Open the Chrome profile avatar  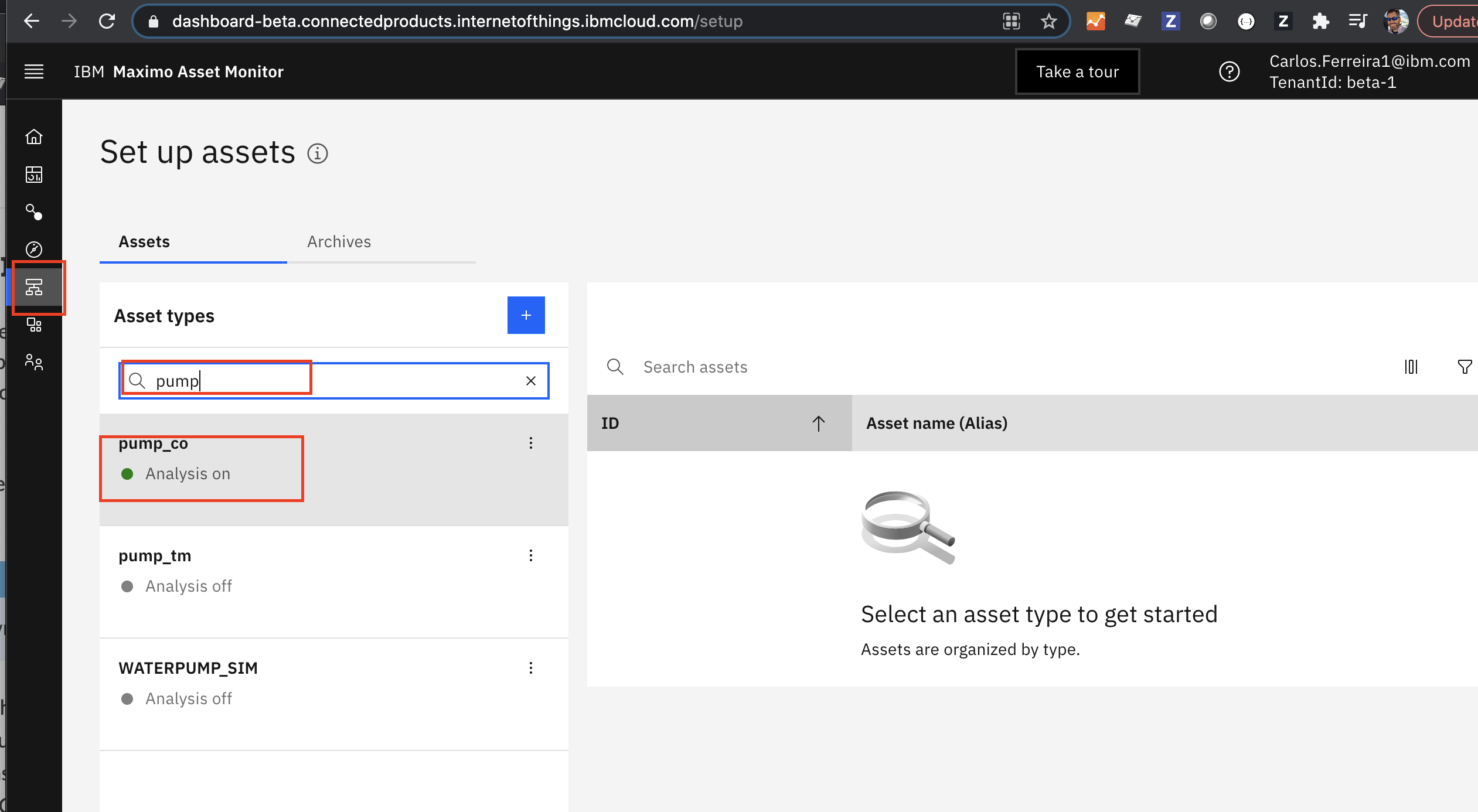1395,21
